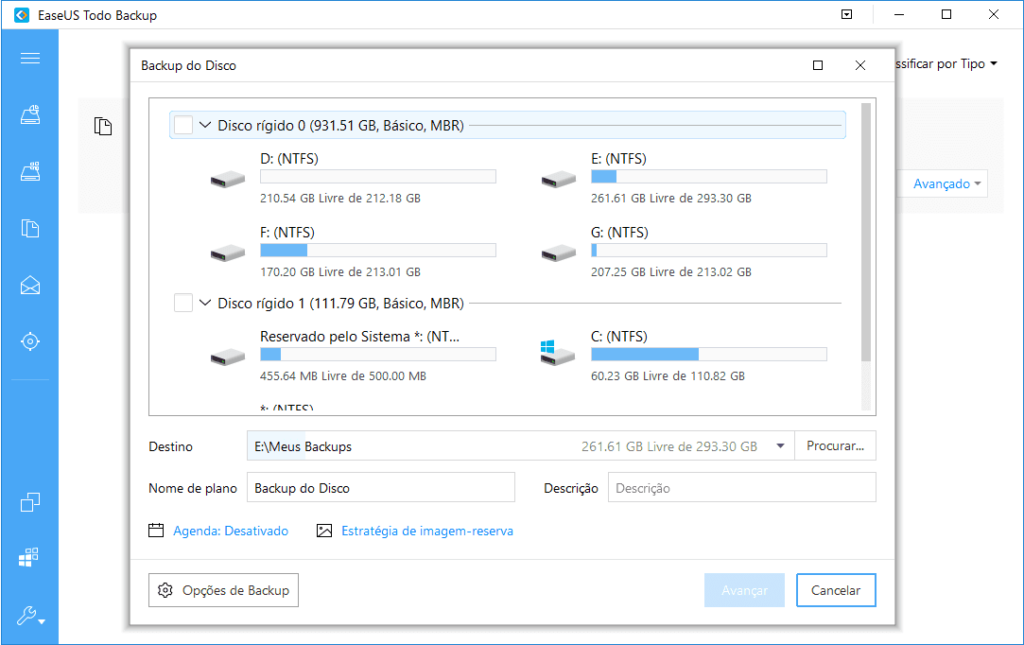Screen dimensions: 1024x645
Task: Open Disk/Partition Backup sidebar icon
Action: click(30, 115)
